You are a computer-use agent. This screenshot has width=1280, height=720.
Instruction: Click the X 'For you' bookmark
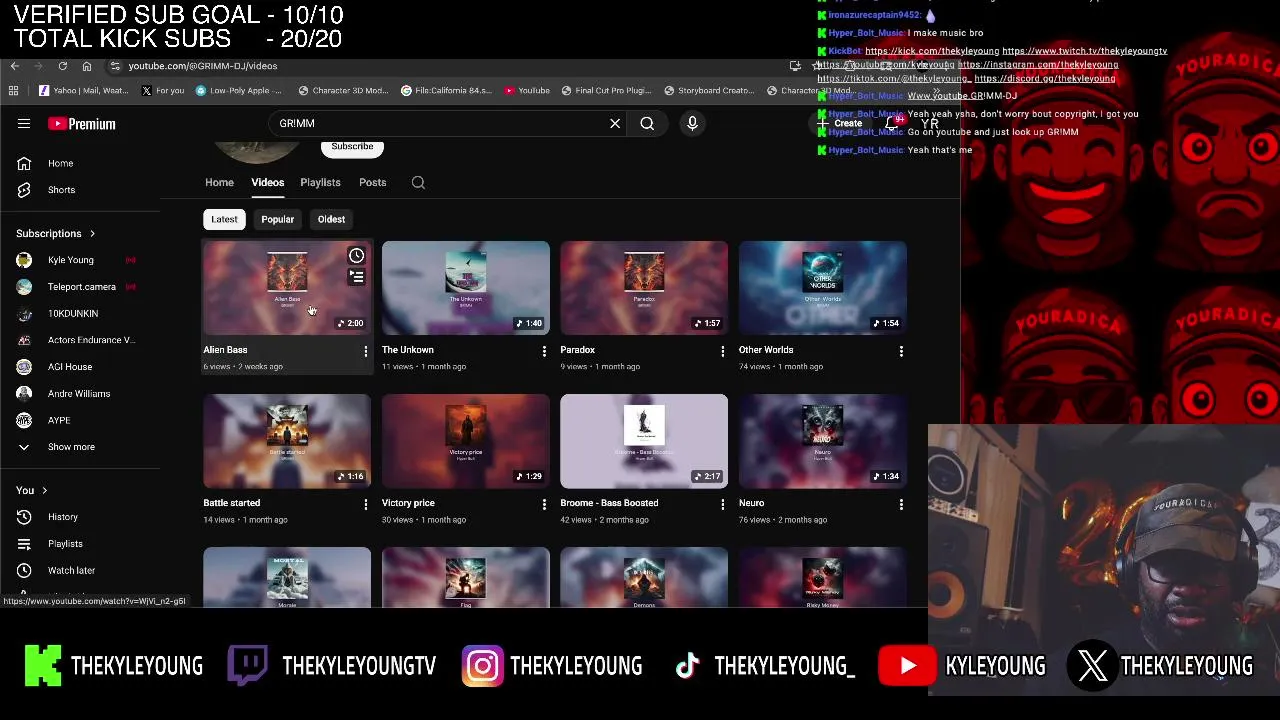pos(163,90)
